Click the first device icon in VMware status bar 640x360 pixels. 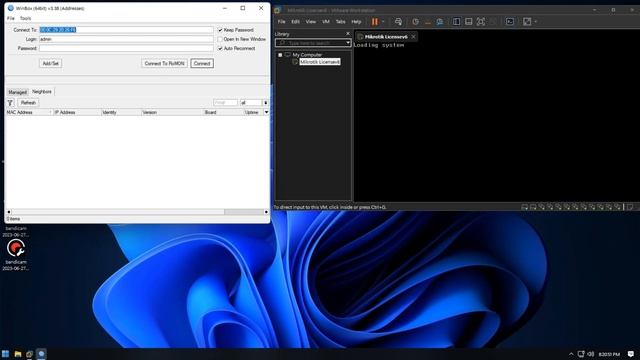pyautogui.click(x=524, y=207)
